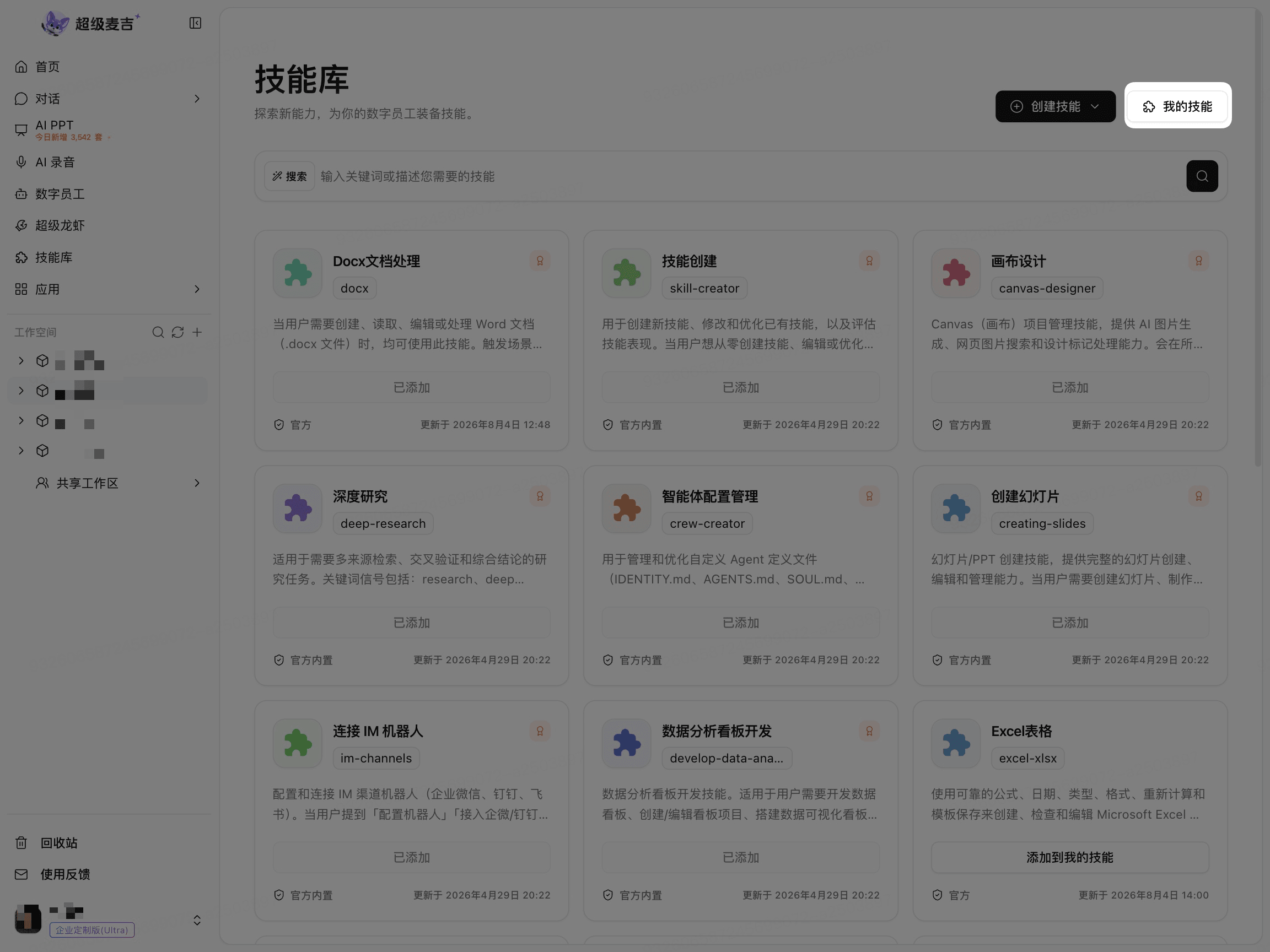Open AI PPT in sidebar
Viewport: 1270px width, 952px height.
109,130
